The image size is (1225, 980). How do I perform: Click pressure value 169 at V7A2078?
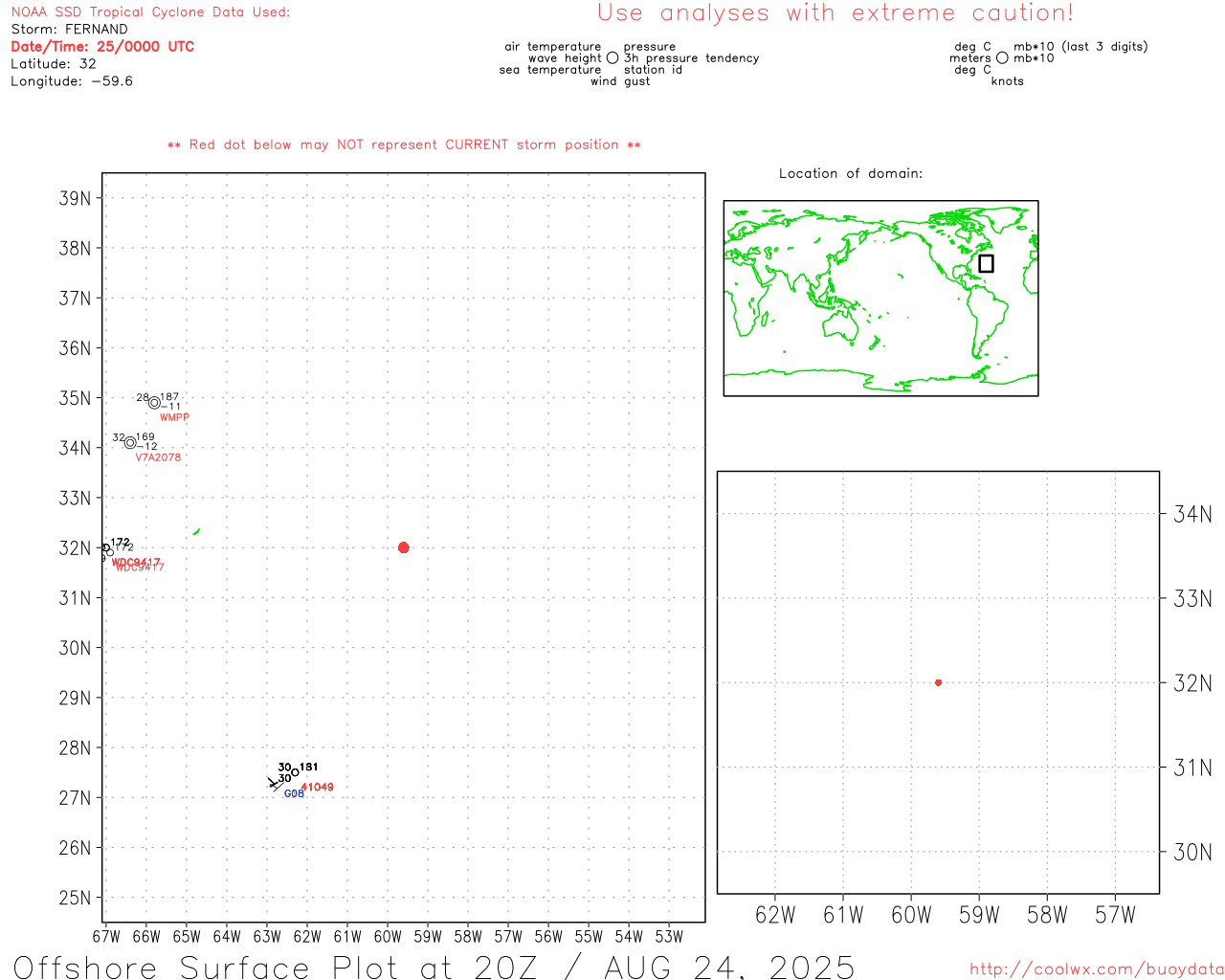click(x=145, y=436)
